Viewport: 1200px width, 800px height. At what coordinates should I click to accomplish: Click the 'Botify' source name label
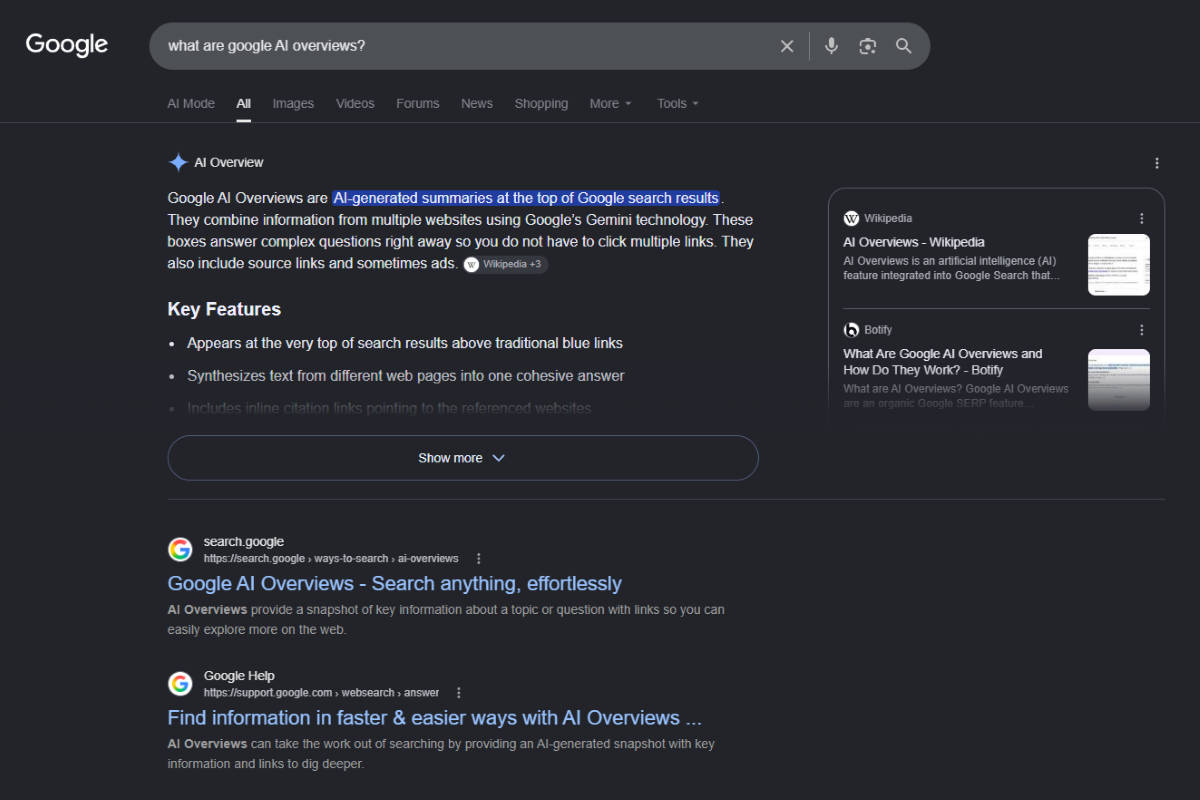click(878, 330)
